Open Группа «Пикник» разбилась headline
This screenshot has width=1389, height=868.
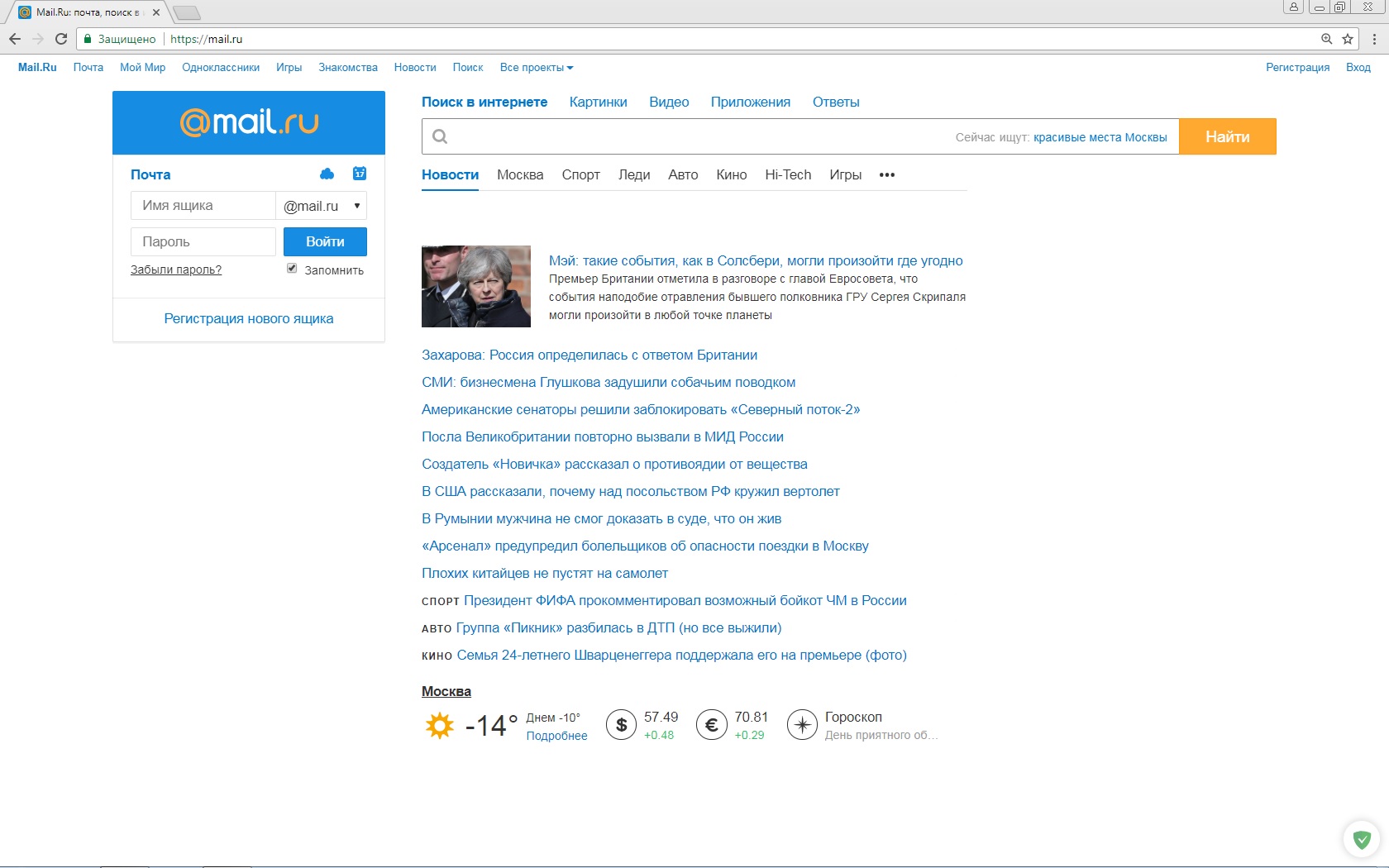point(619,628)
